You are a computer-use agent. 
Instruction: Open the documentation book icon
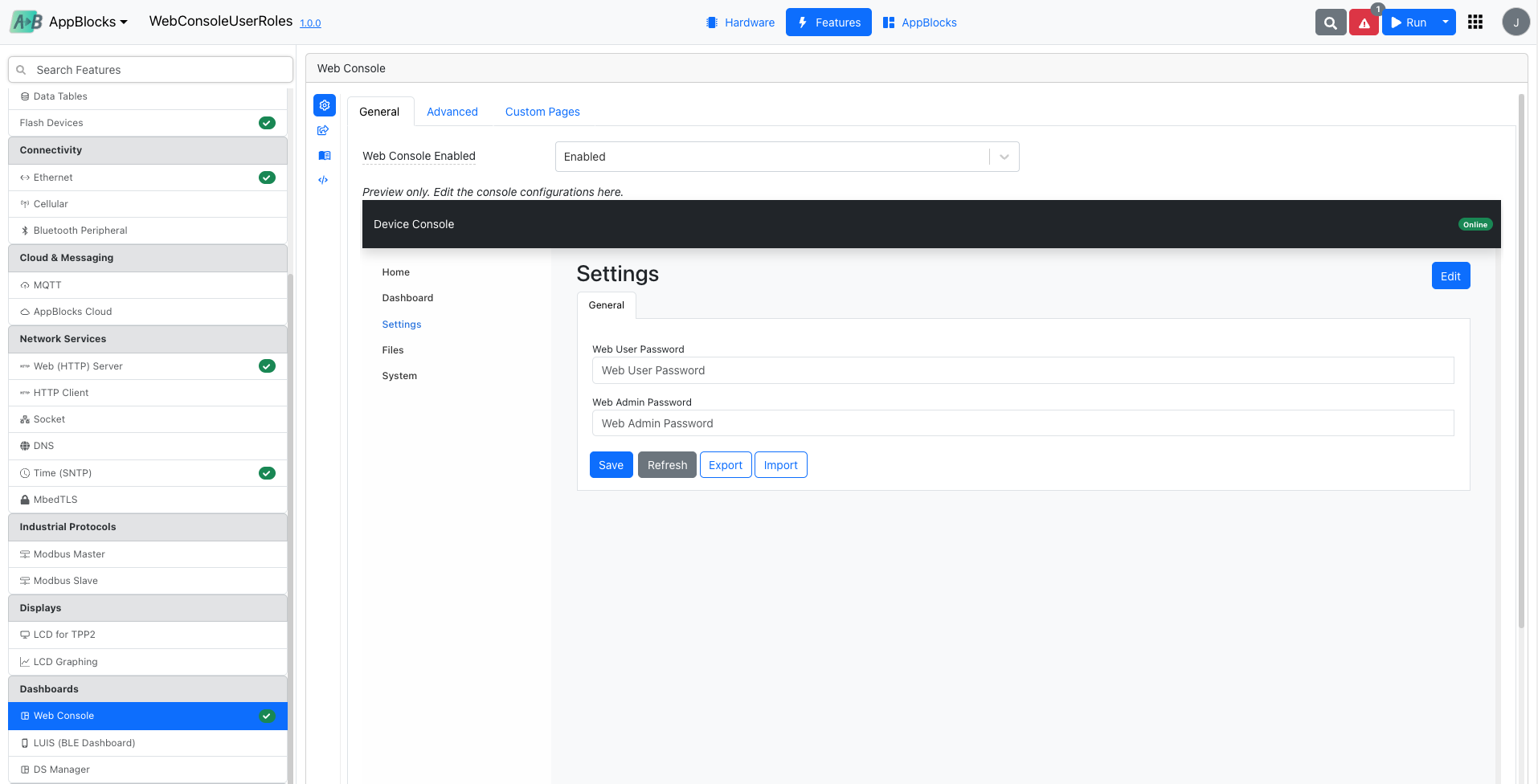324,155
